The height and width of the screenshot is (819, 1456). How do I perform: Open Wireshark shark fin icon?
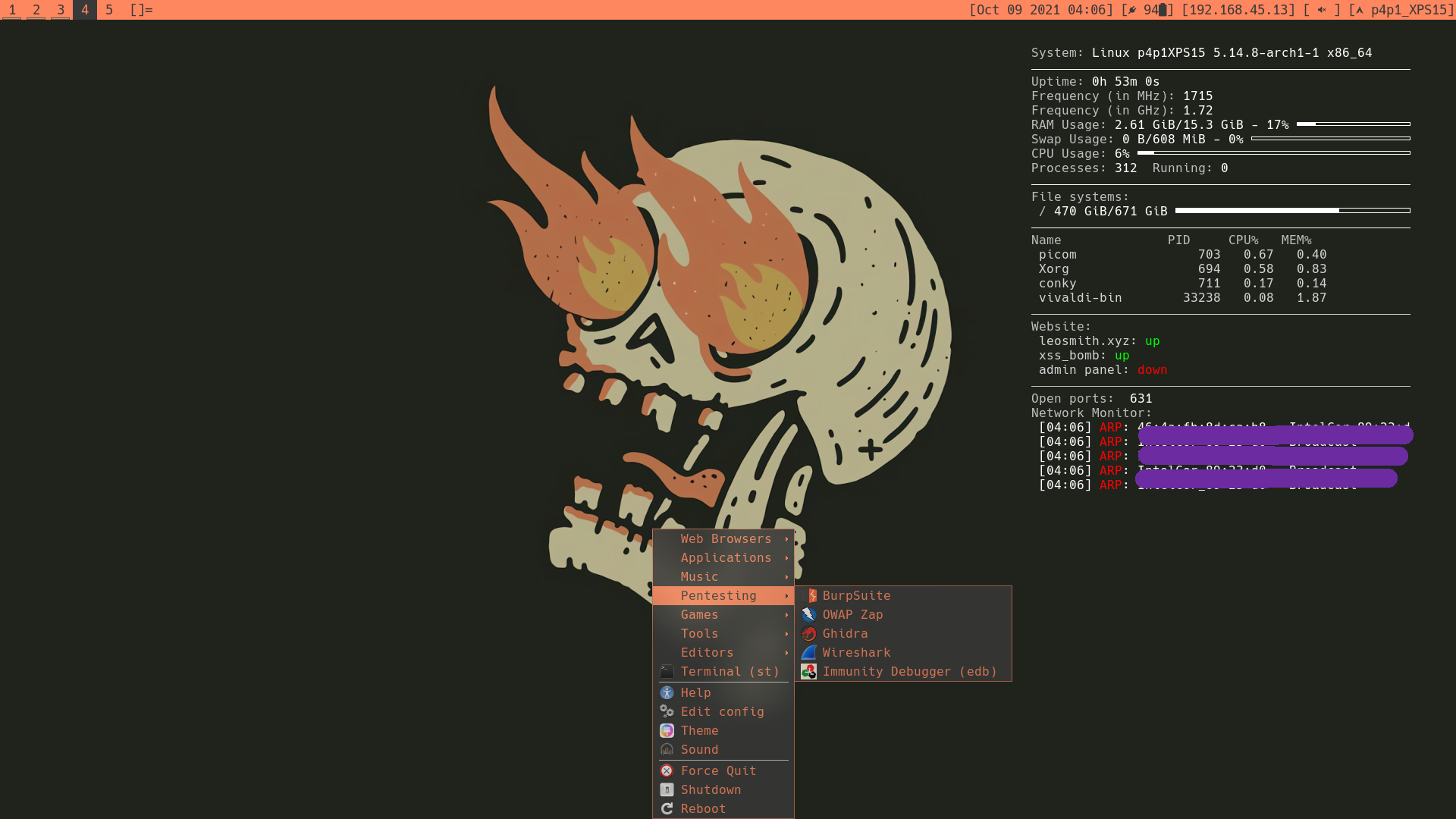[x=809, y=653]
